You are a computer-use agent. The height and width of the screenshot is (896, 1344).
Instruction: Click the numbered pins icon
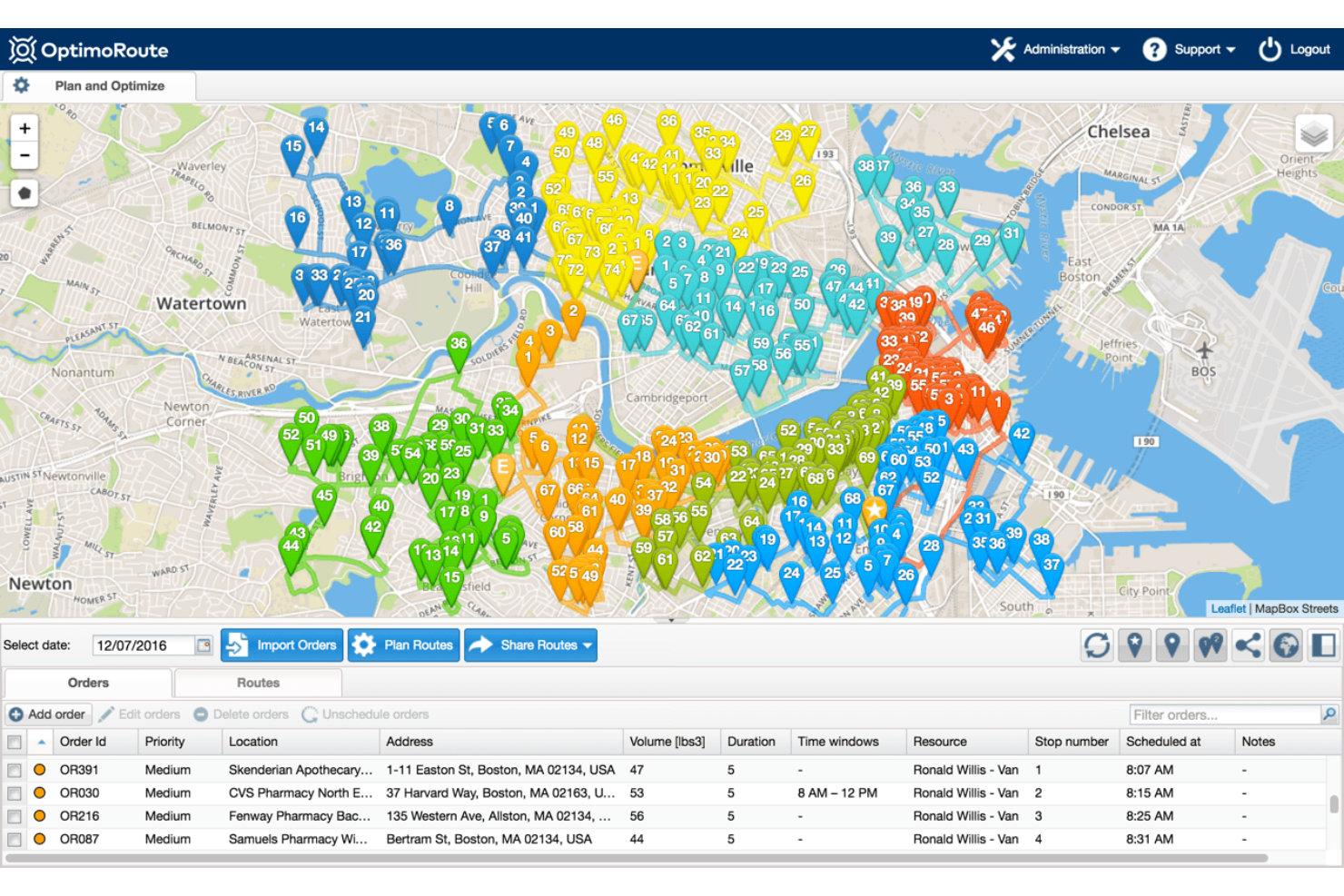1211,645
